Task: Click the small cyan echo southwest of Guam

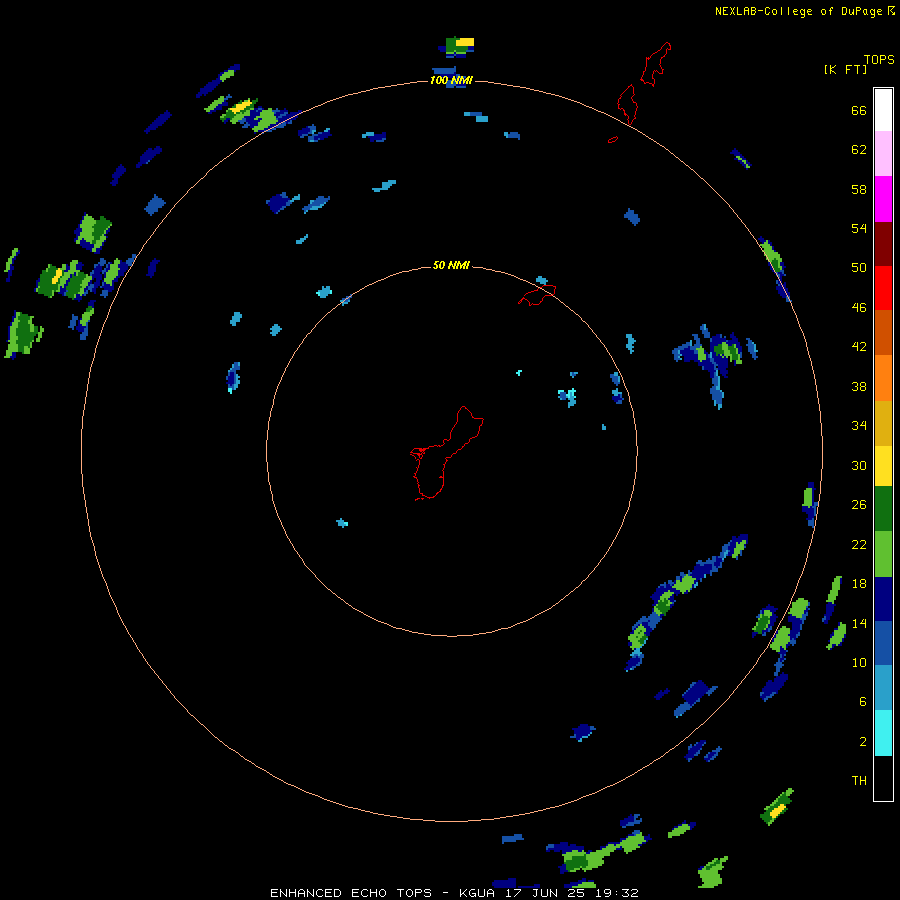Action: point(342,523)
